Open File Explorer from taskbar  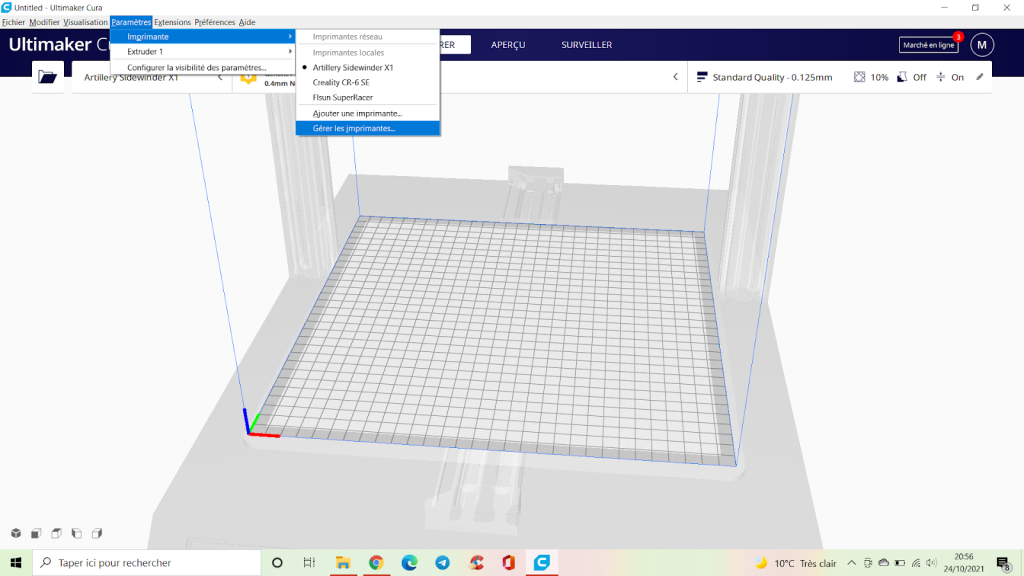(x=343, y=563)
